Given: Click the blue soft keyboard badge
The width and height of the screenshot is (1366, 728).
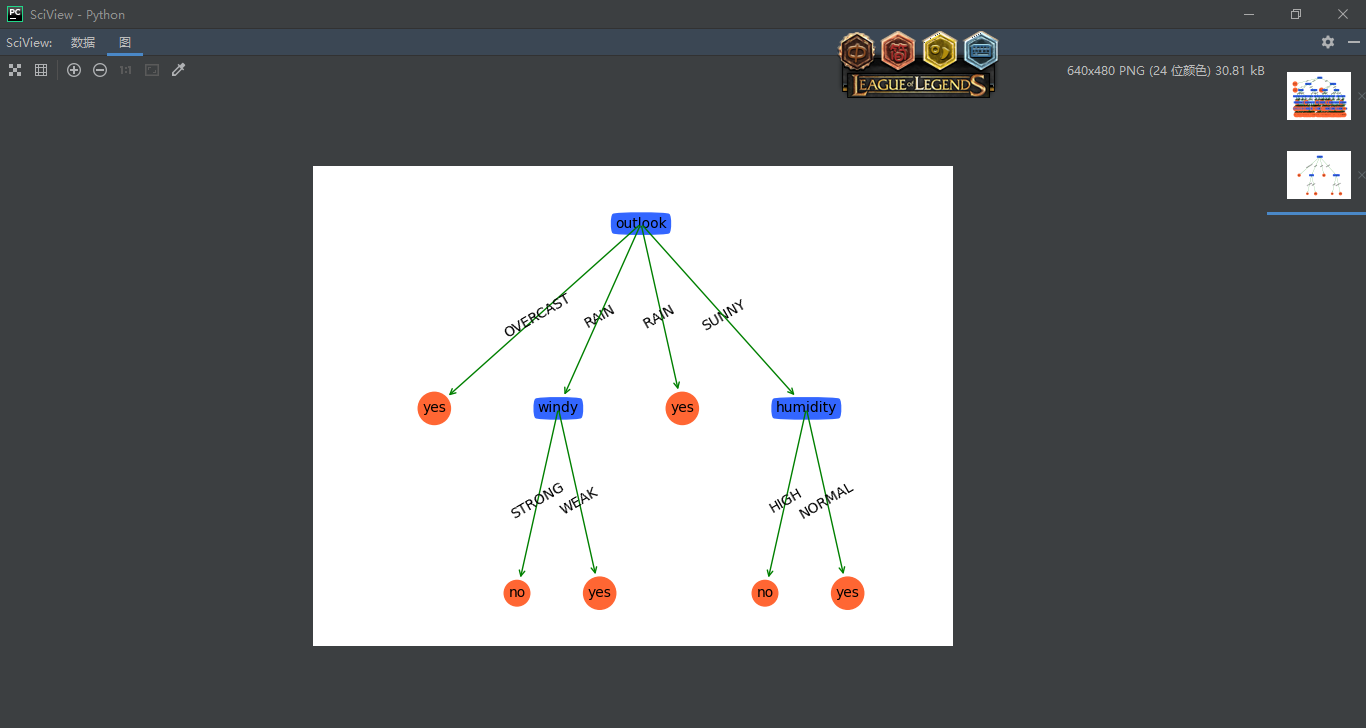Looking at the screenshot, I should [981, 50].
